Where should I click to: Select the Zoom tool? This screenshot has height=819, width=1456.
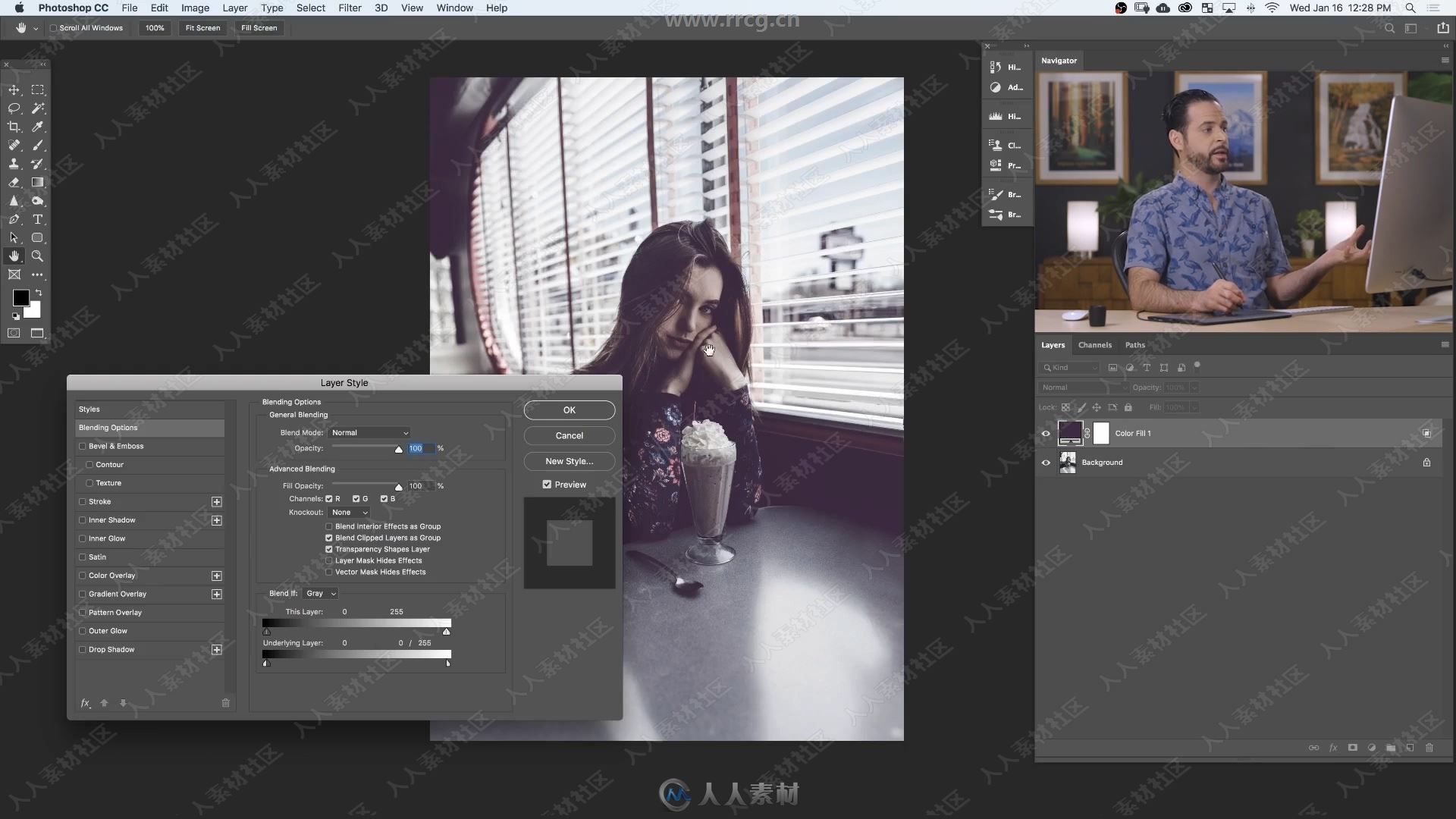click(37, 256)
